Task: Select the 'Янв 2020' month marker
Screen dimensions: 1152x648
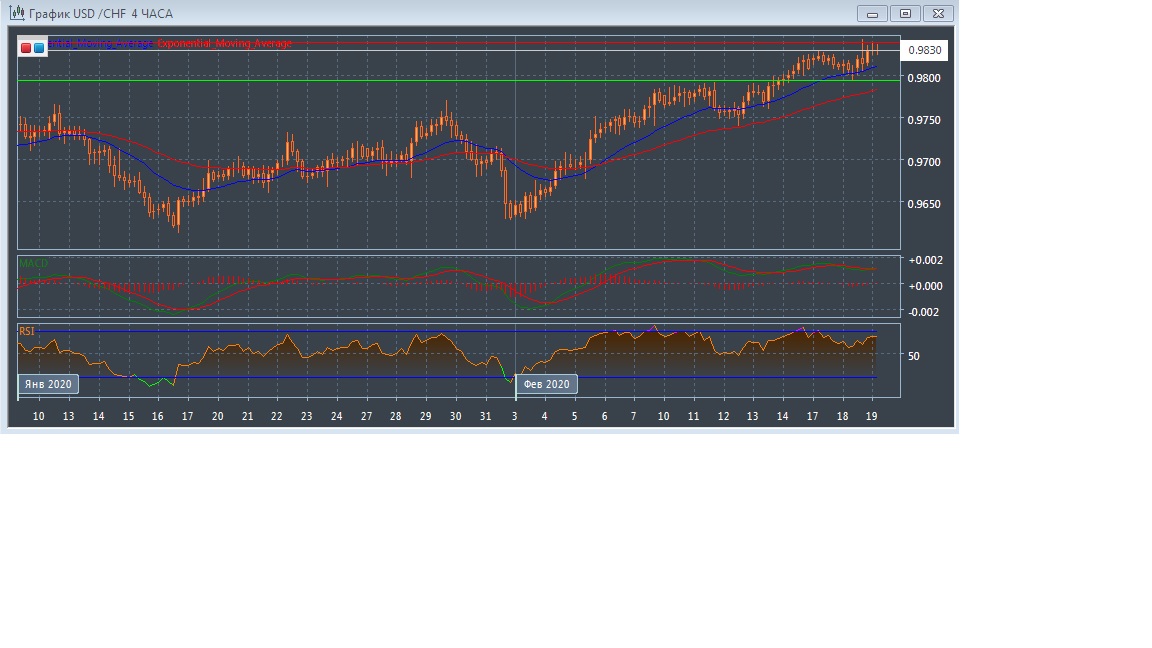Action: pyautogui.click(x=48, y=384)
